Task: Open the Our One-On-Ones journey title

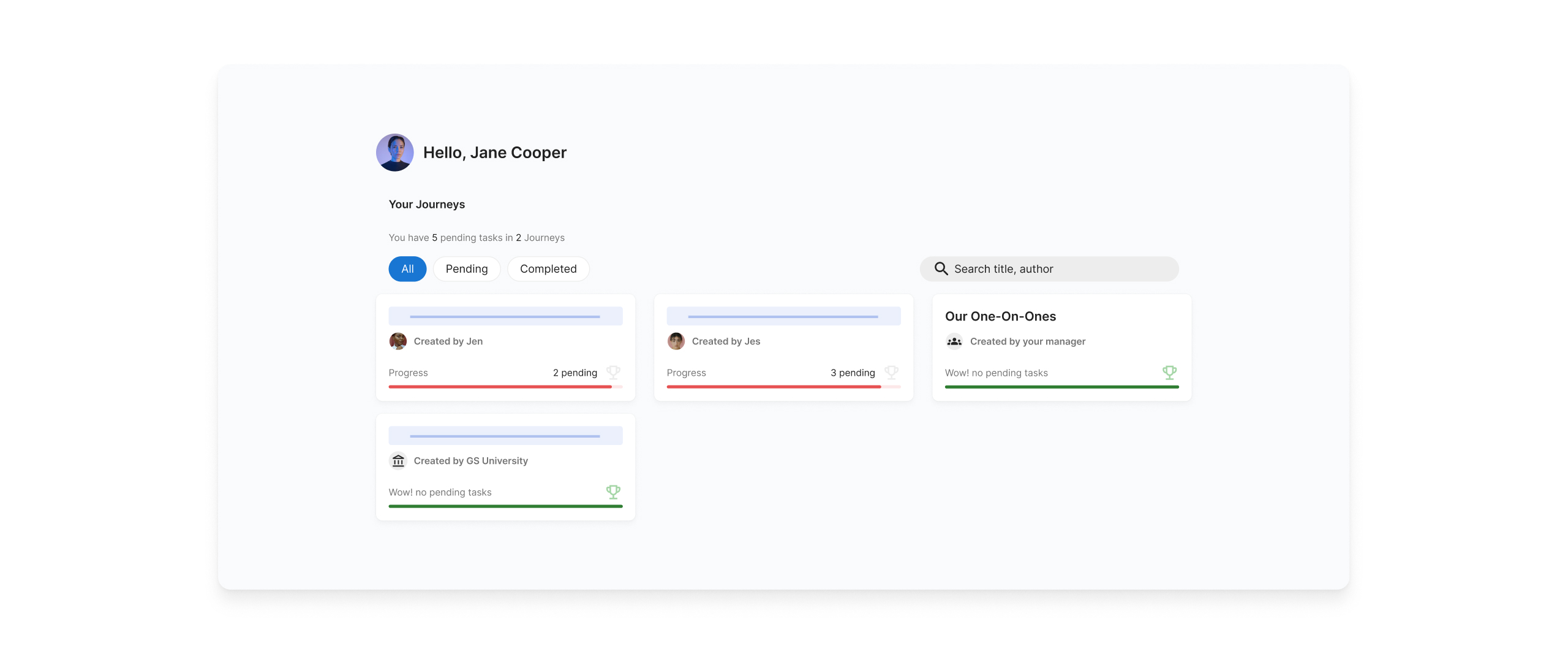Action: (x=1000, y=316)
